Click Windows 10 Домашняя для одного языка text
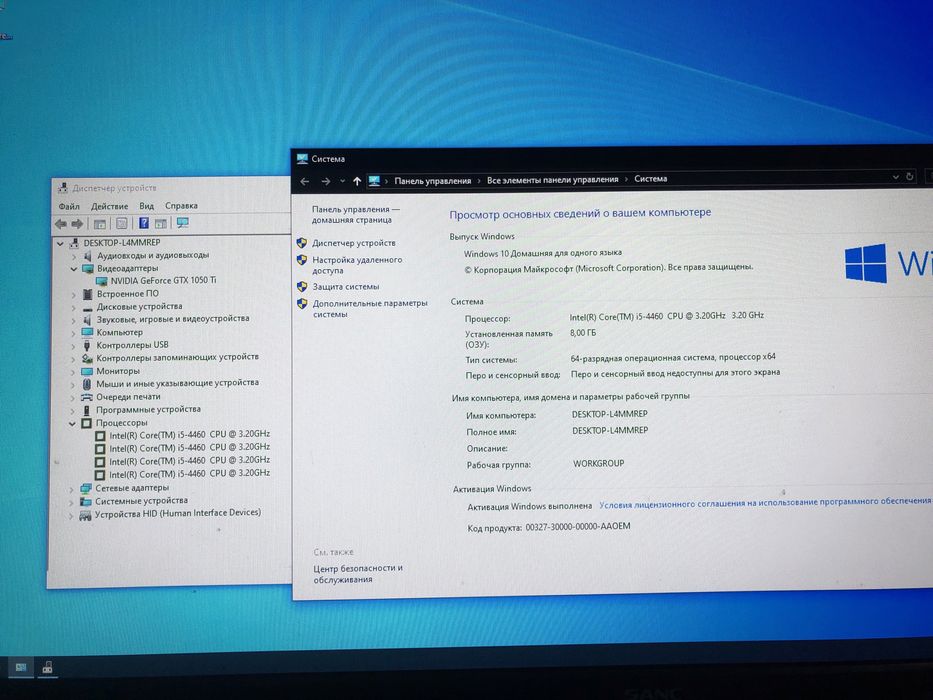The height and width of the screenshot is (700, 933). click(543, 253)
